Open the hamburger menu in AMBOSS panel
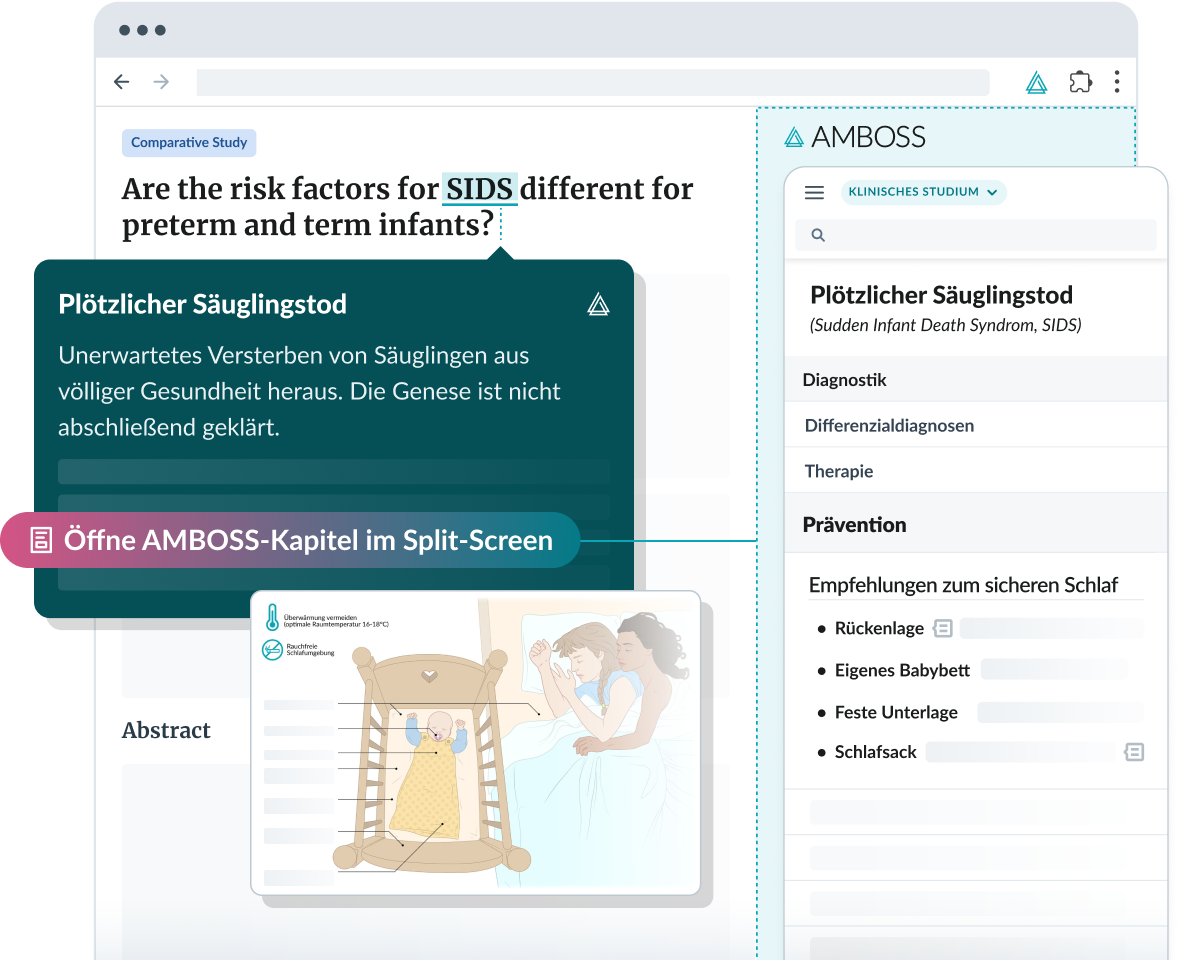Screen dimensions: 1184x960 click(x=814, y=193)
